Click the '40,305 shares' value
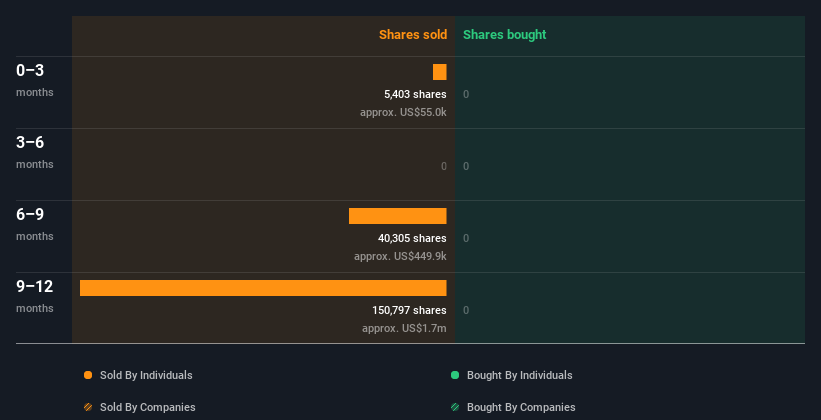The width and height of the screenshot is (821, 420). point(412,238)
